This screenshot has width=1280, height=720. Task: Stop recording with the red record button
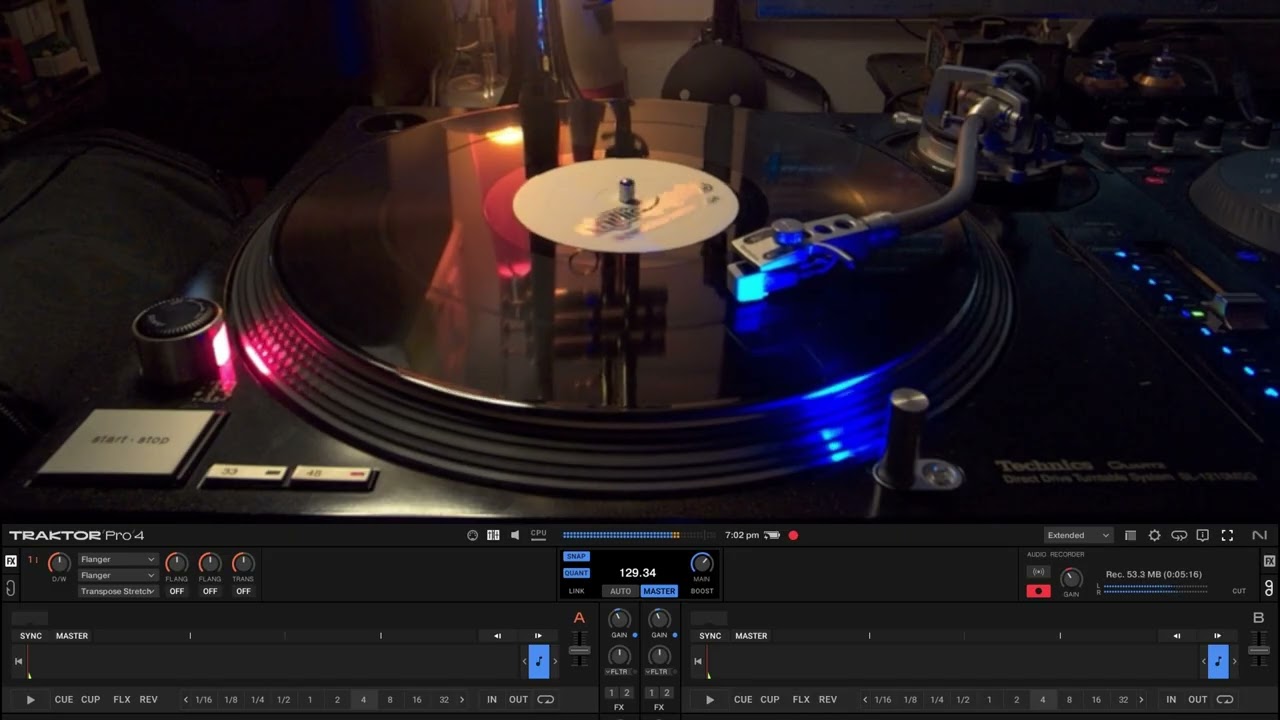click(1038, 591)
